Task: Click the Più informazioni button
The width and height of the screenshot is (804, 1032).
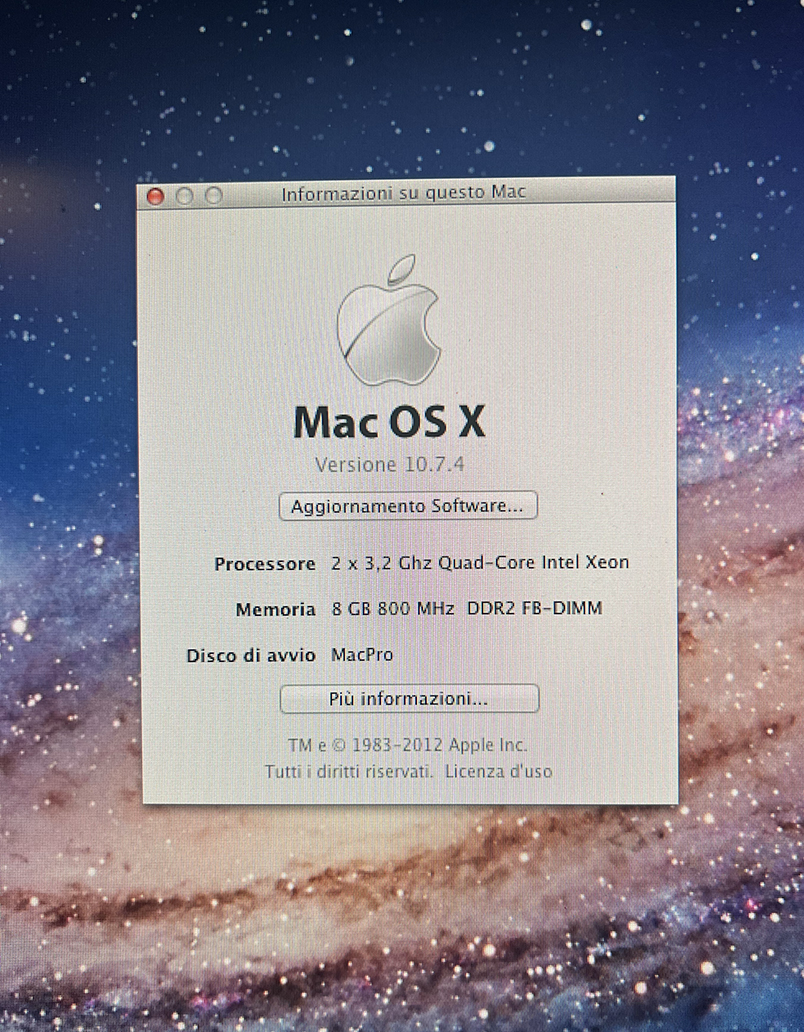Action: coord(409,698)
